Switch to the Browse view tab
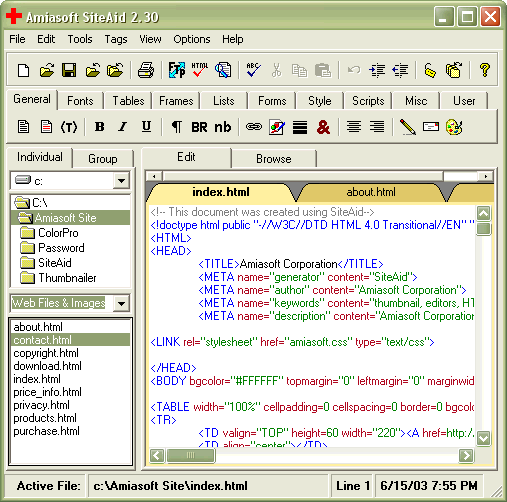The image size is (507, 502). (274, 159)
